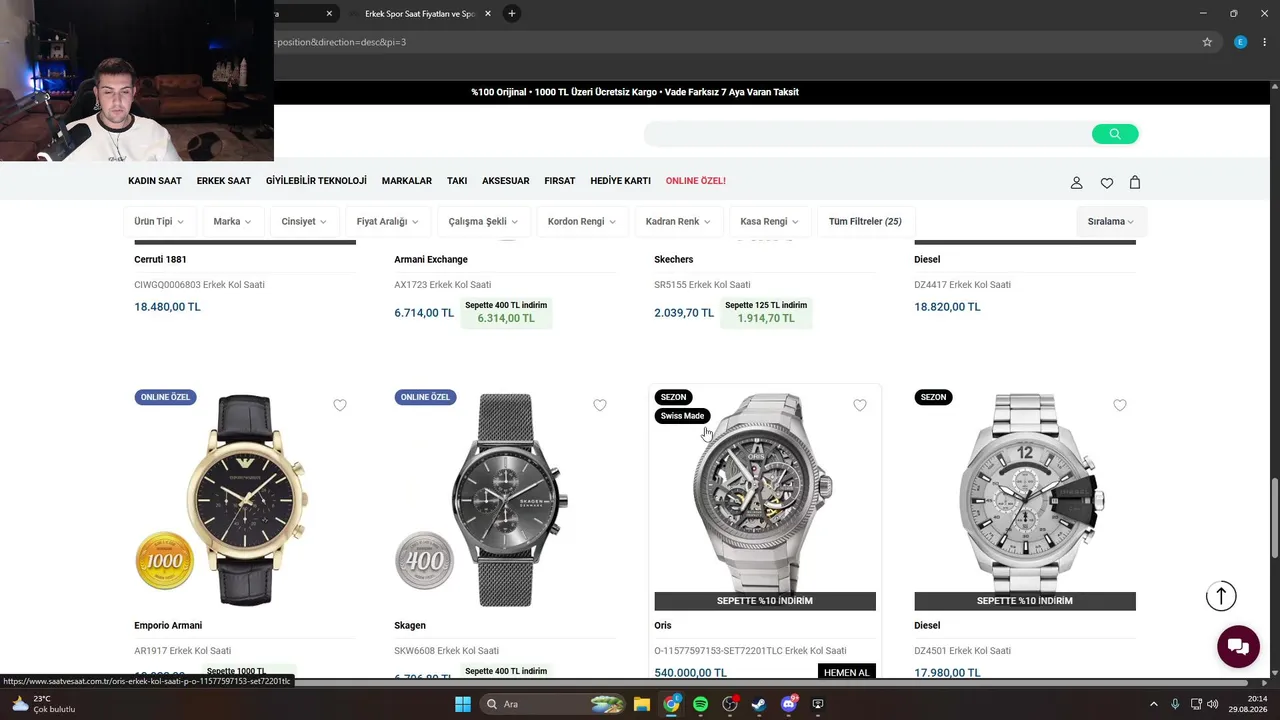The height and width of the screenshot is (720, 1280).
Task: Open Steam from the taskbar
Action: coord(759,704)
